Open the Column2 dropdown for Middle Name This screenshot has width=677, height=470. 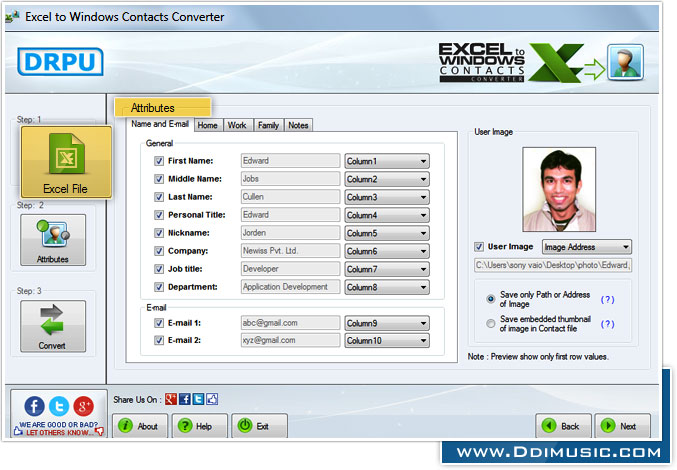click(x=387, y=179)
